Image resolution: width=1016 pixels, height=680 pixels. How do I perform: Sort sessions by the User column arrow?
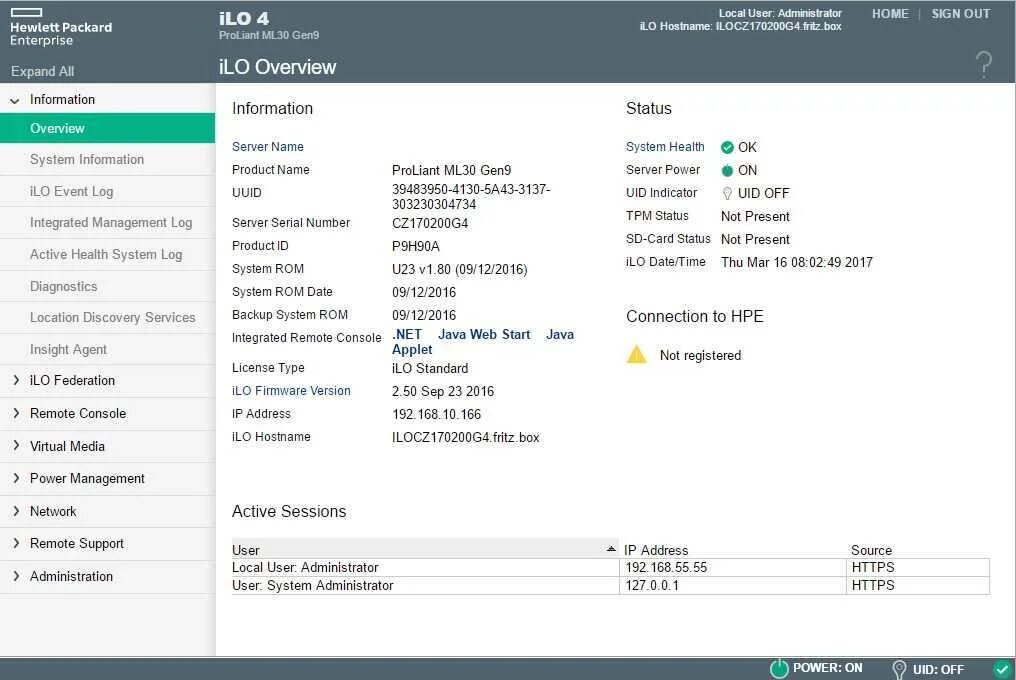tap(610, 549)
